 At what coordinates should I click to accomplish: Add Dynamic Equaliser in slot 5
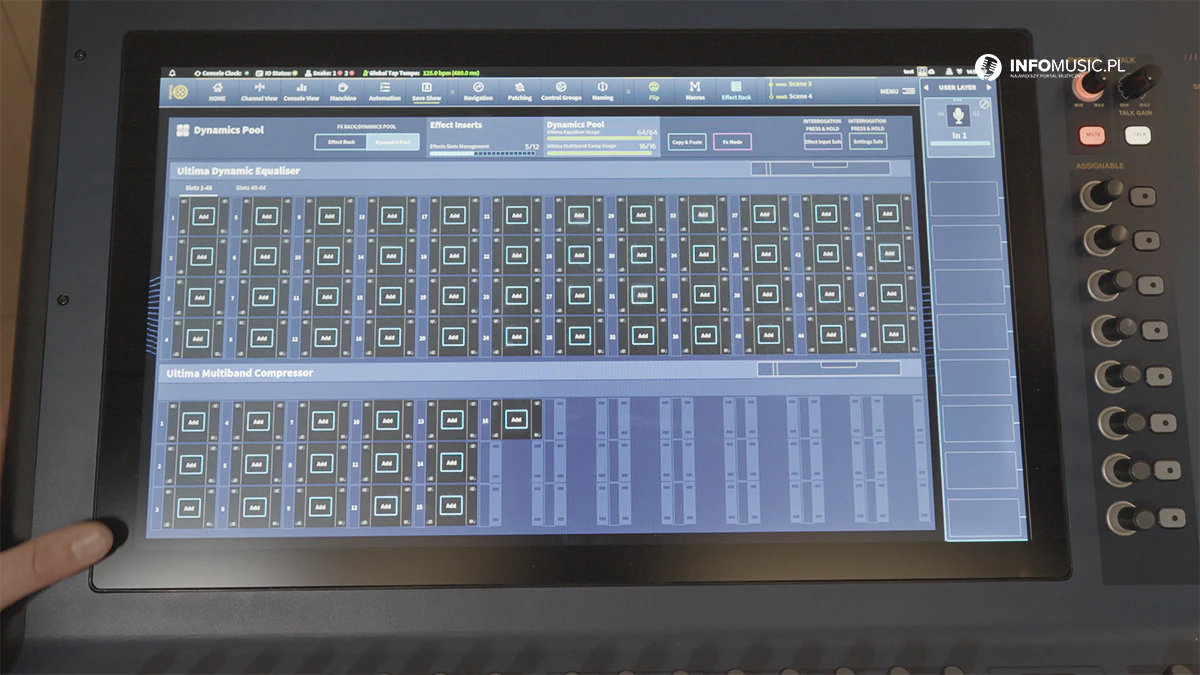(x=265, y=215)
